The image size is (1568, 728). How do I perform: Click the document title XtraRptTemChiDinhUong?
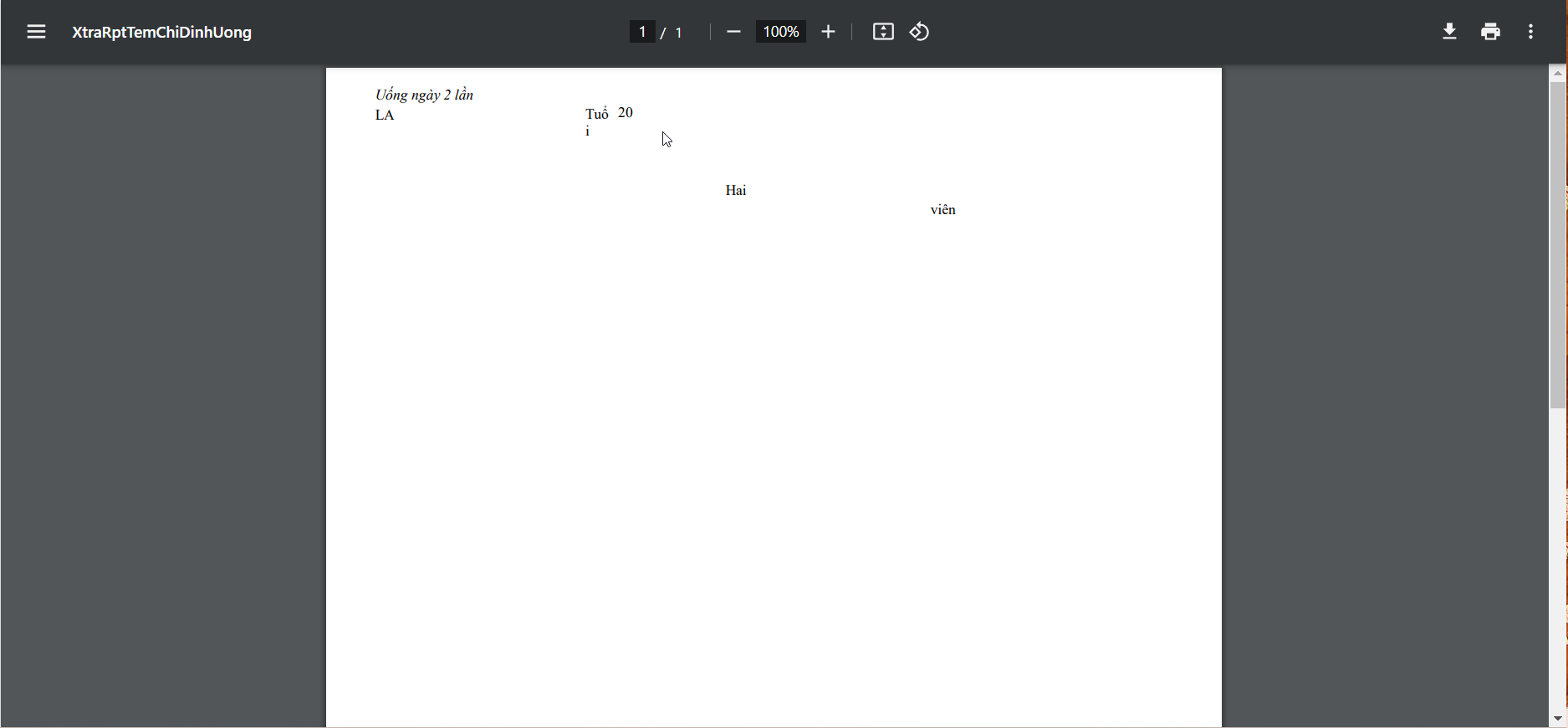point(161,33)
